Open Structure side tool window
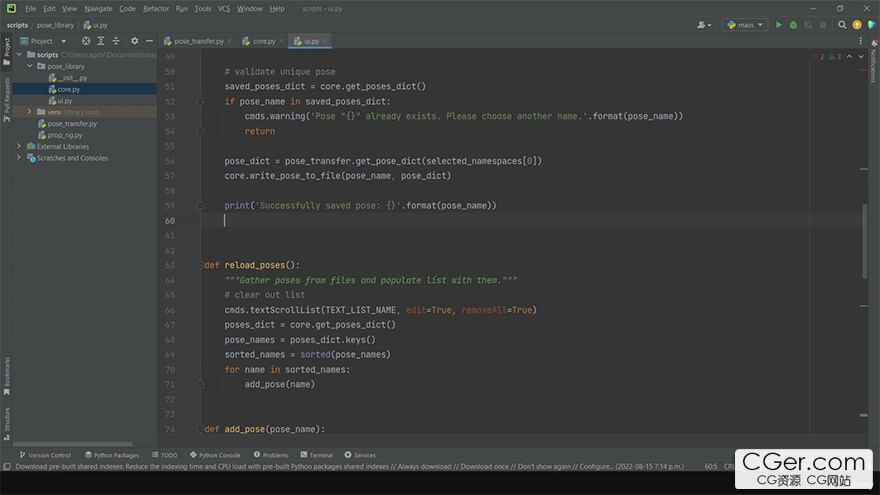This screenshot has width=880, height=495. tap(7, 424)
